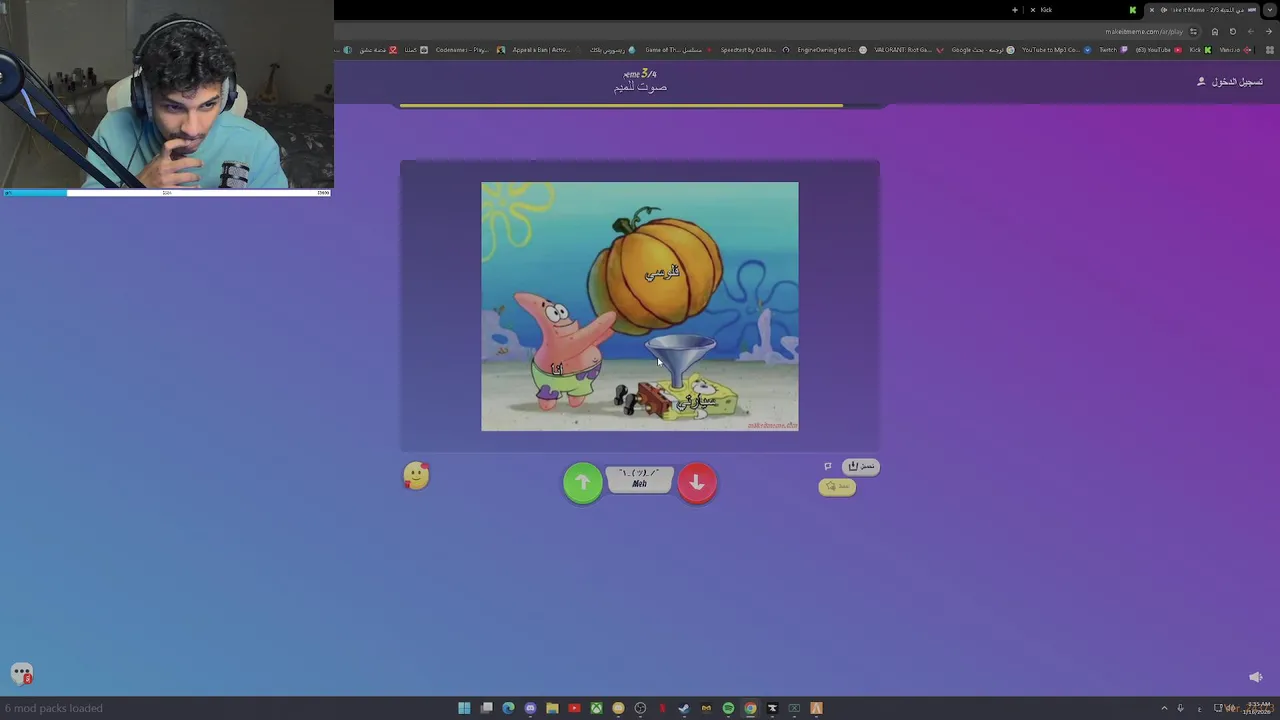Open Spotify from the taskbar
Image resolution: width=1280 pixels, height=720 pixels.
click(728, 708)
